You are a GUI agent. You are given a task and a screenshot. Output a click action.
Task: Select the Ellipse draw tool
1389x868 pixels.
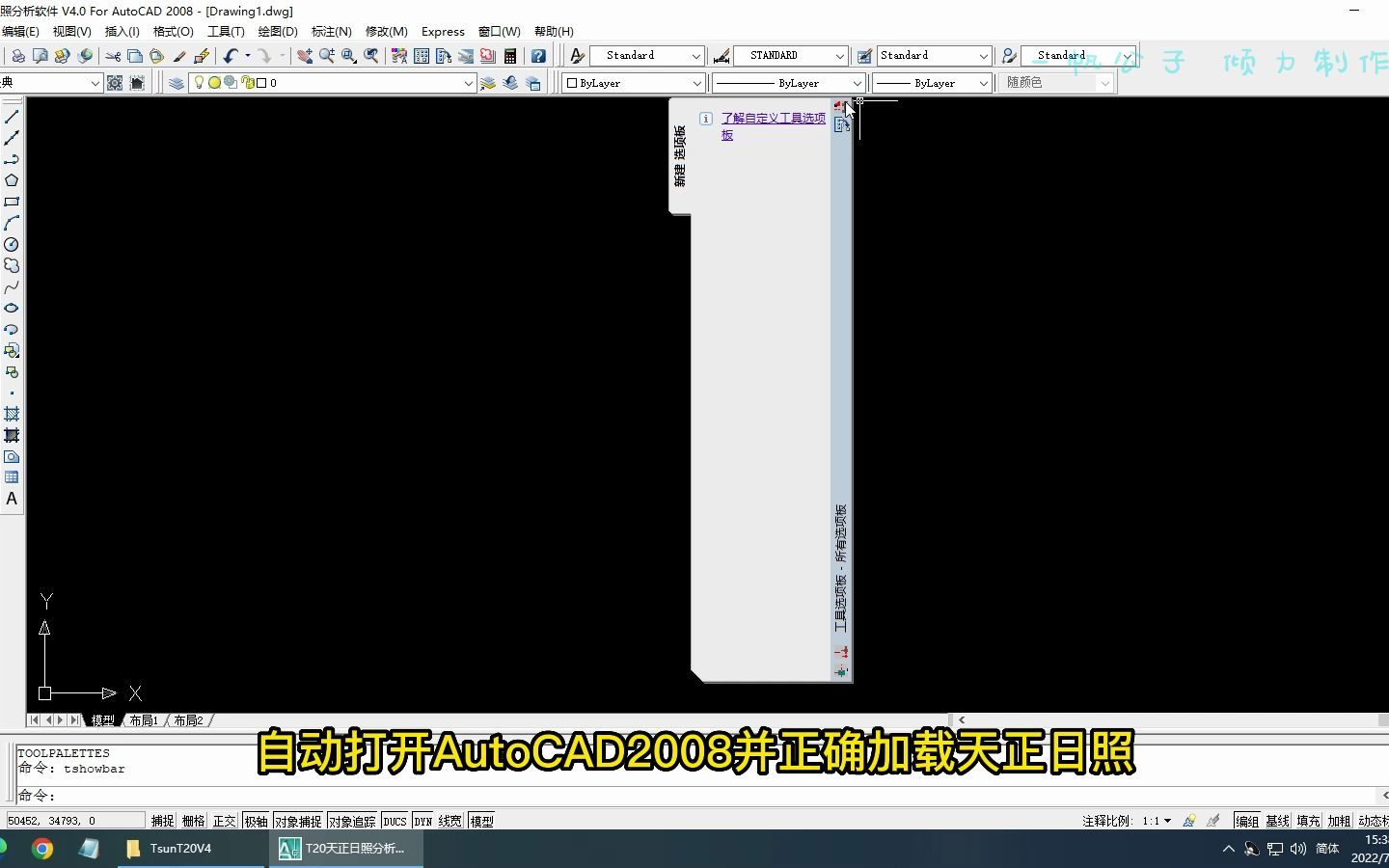(12, 308)
